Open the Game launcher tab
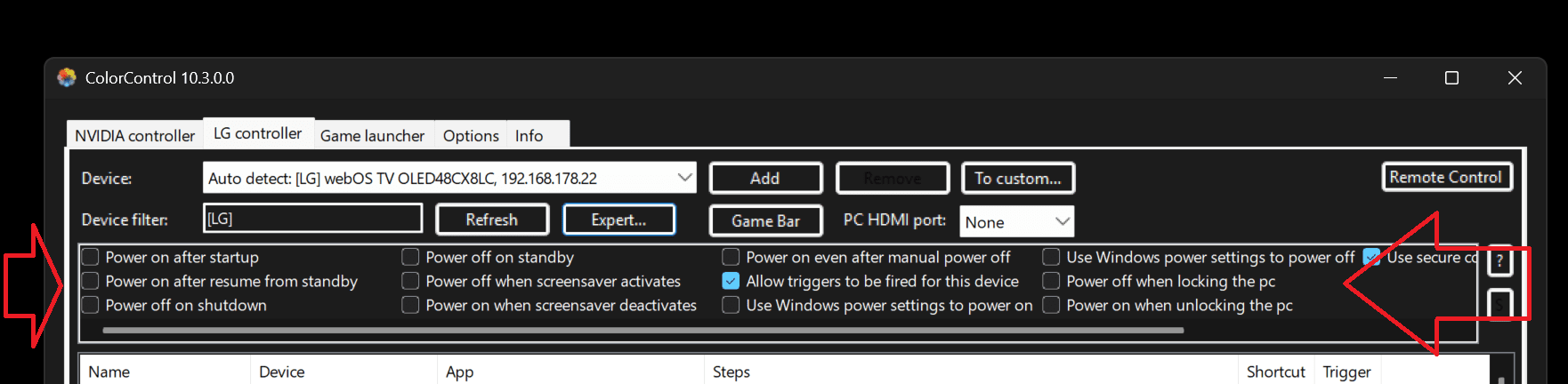 pos(372,135)
